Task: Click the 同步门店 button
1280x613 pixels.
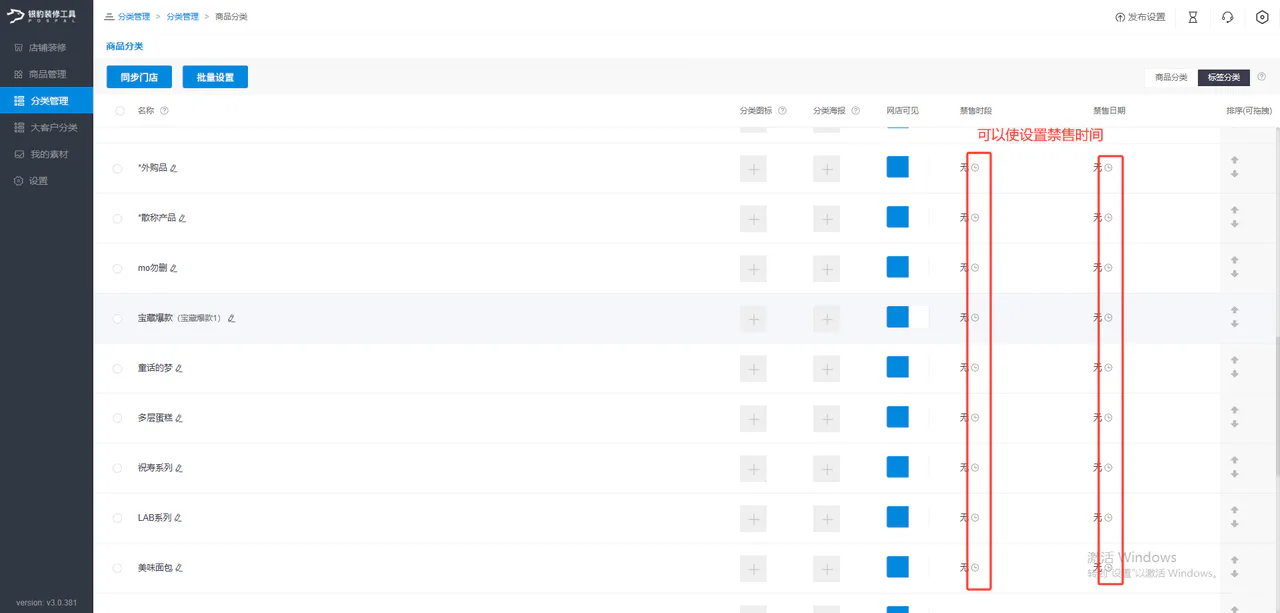Action: click(139, 77)
